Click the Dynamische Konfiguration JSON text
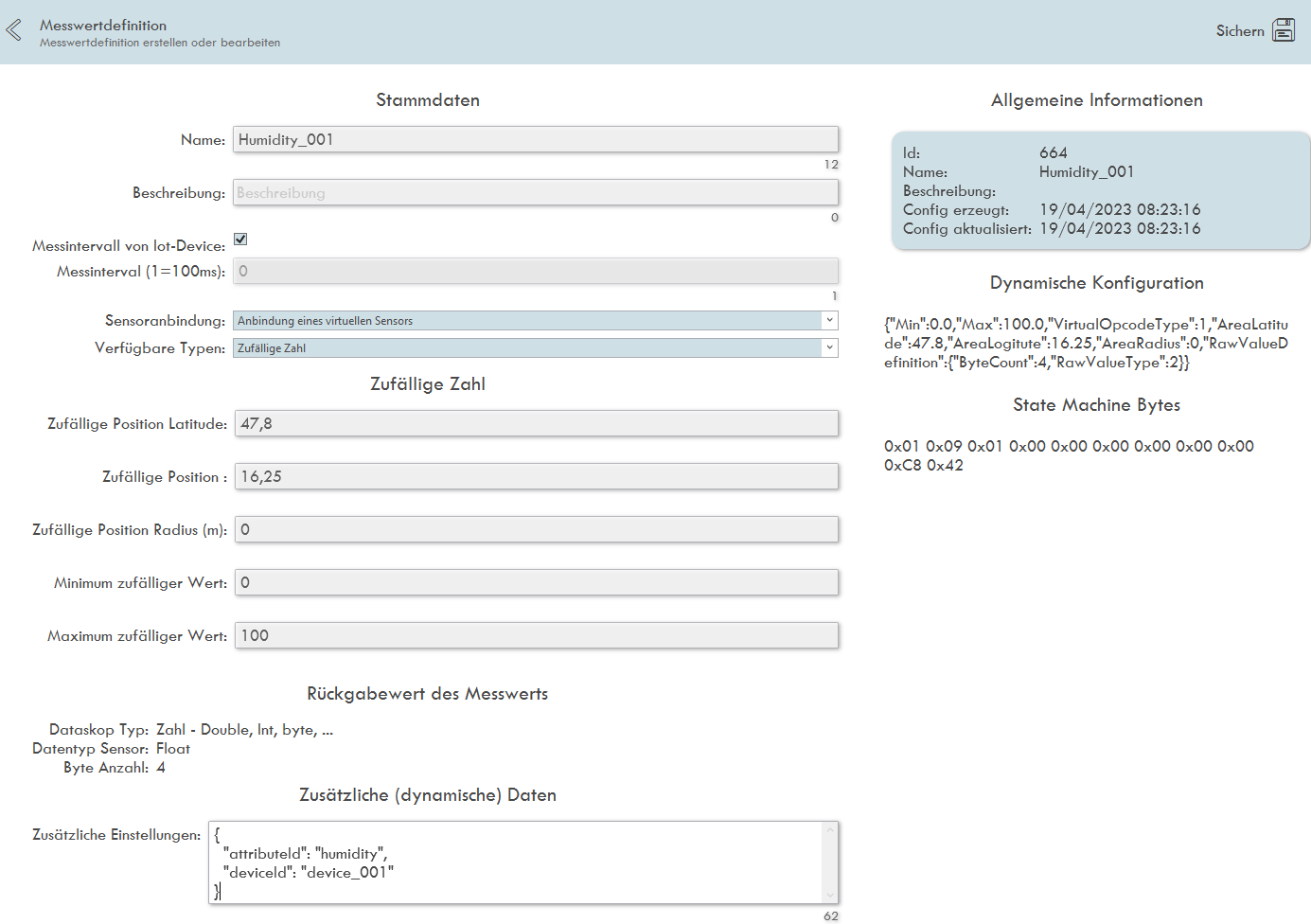1311x924 pixels. pyautogui.click(x=1086, y=343)
